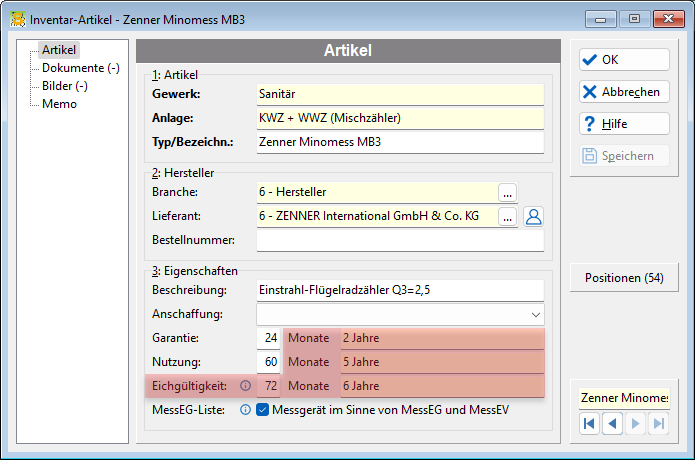Click the empty Bestellnummer field
This screenshot has height=460, width=695.
(400, 240)
